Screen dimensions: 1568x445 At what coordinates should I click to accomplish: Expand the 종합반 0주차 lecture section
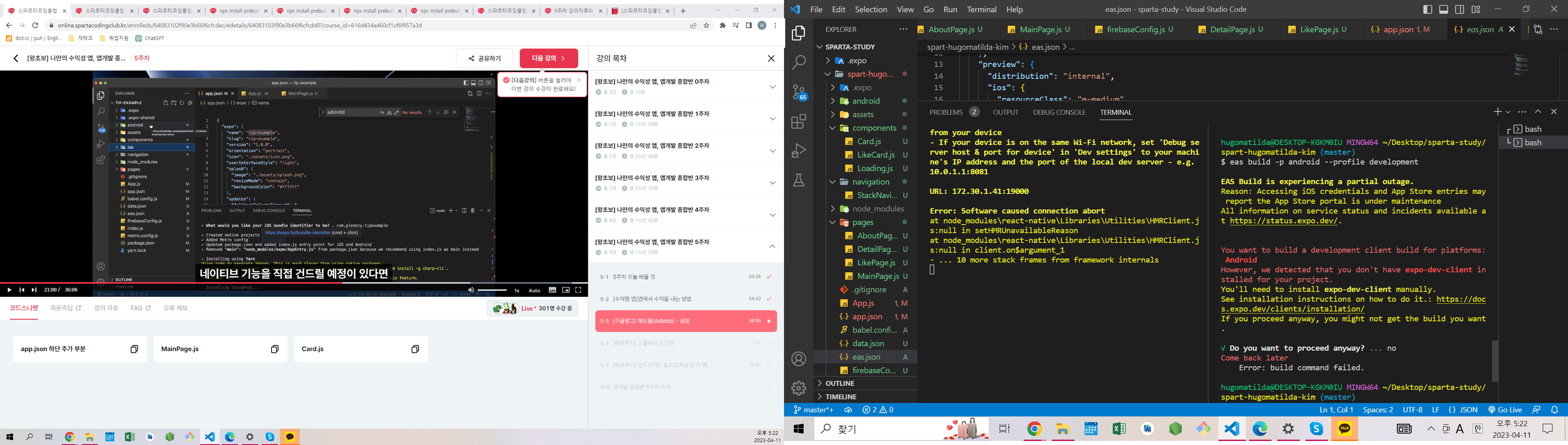pos(773,87)
